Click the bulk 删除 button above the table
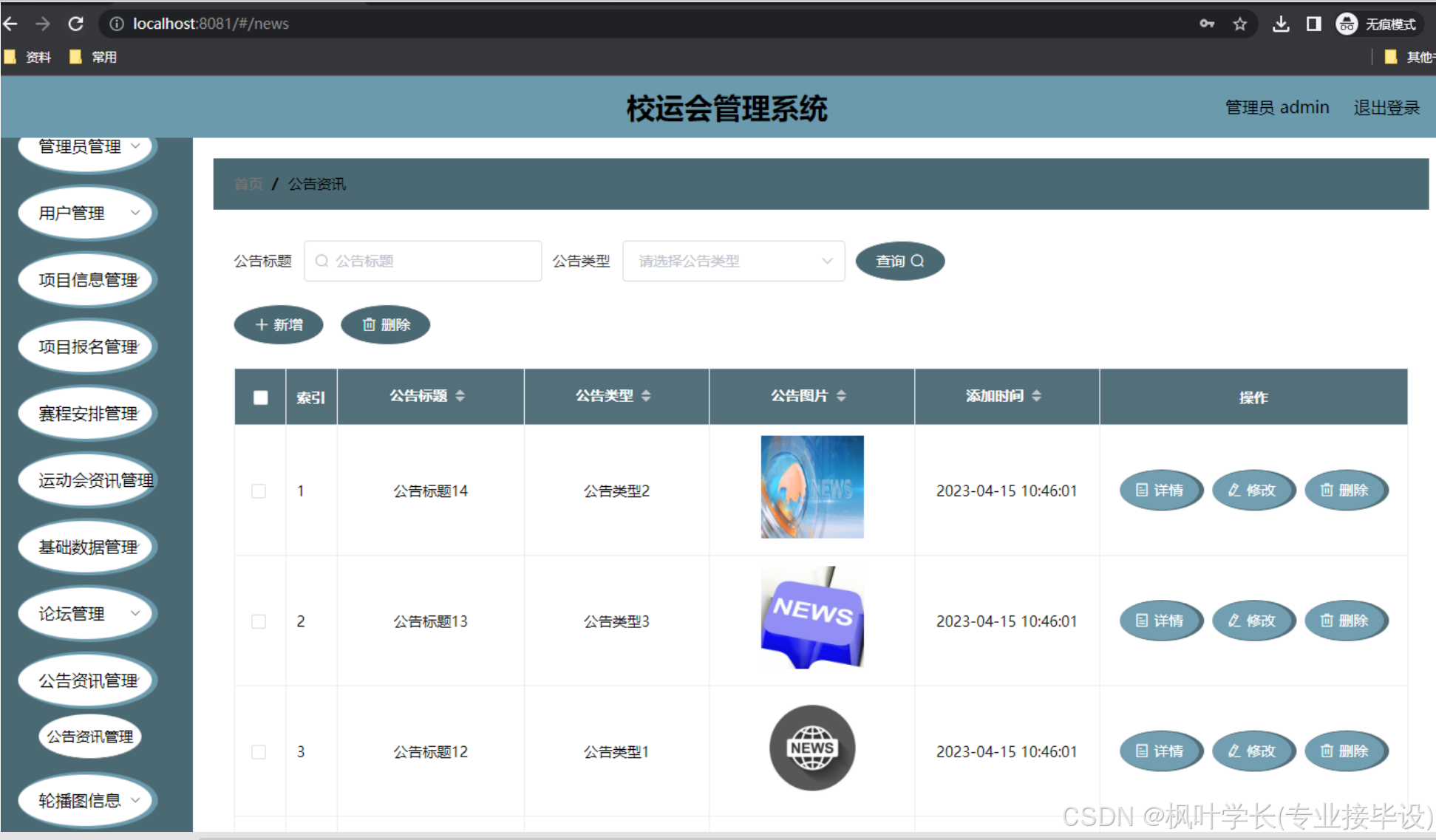1436x840 pixels. click(385, 324)
